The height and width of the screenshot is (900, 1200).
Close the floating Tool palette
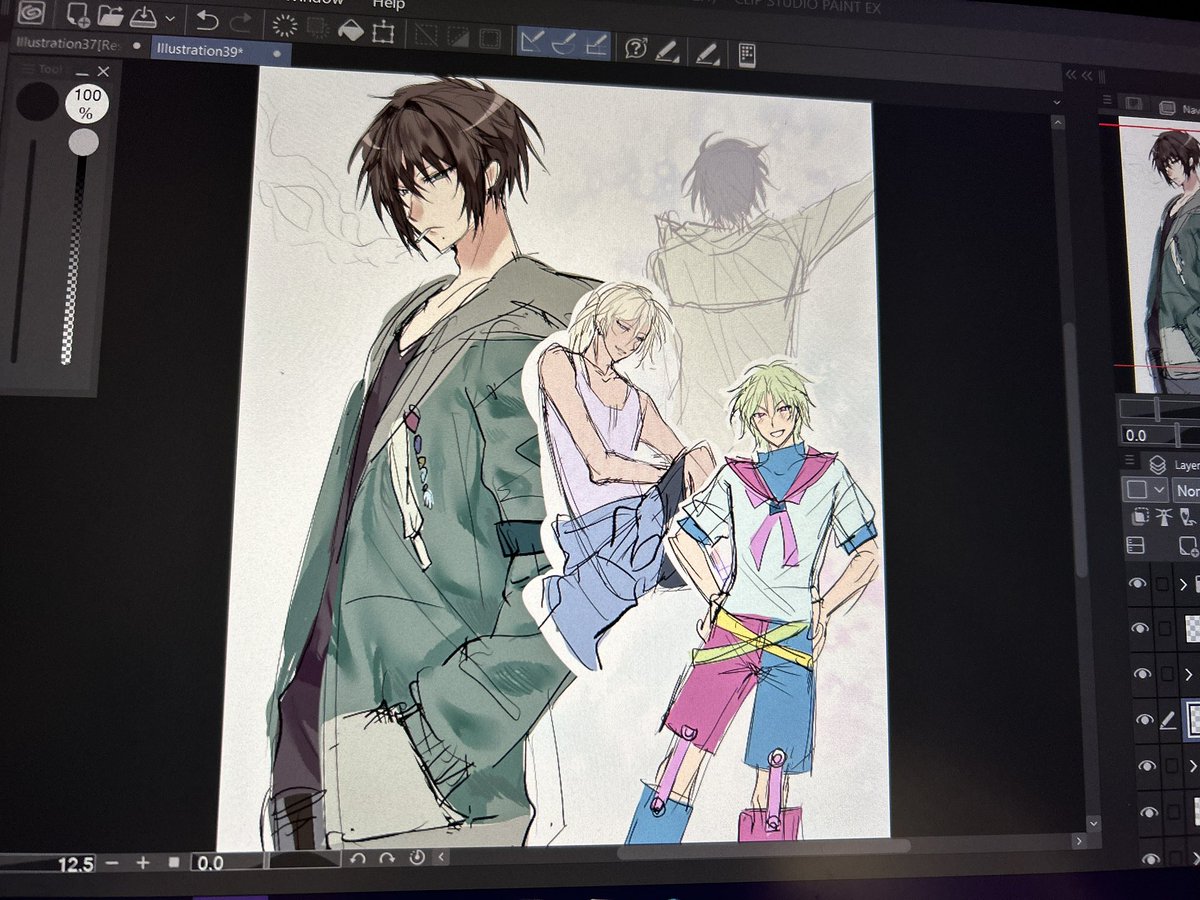click(103, 71)
